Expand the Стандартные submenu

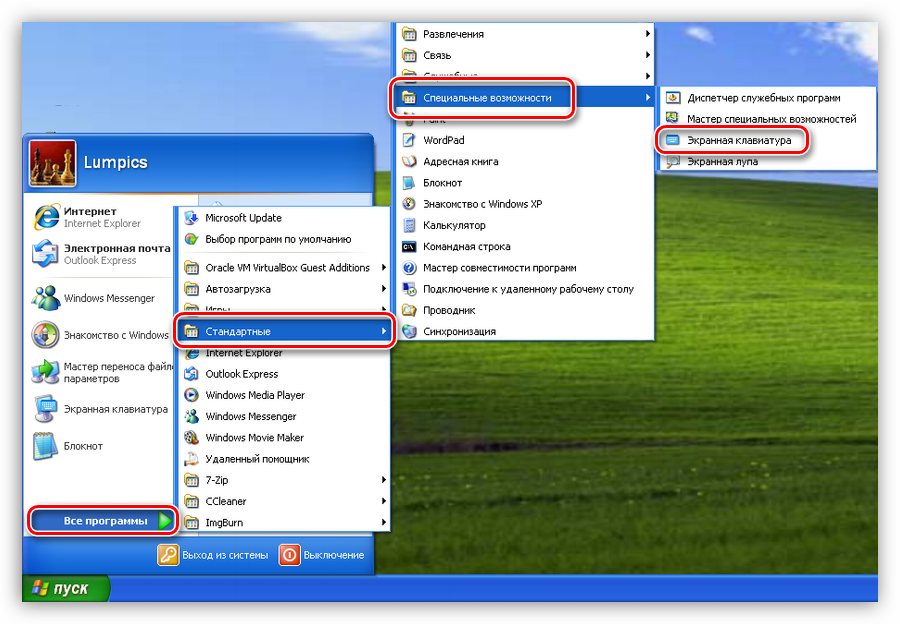[284, 331]
